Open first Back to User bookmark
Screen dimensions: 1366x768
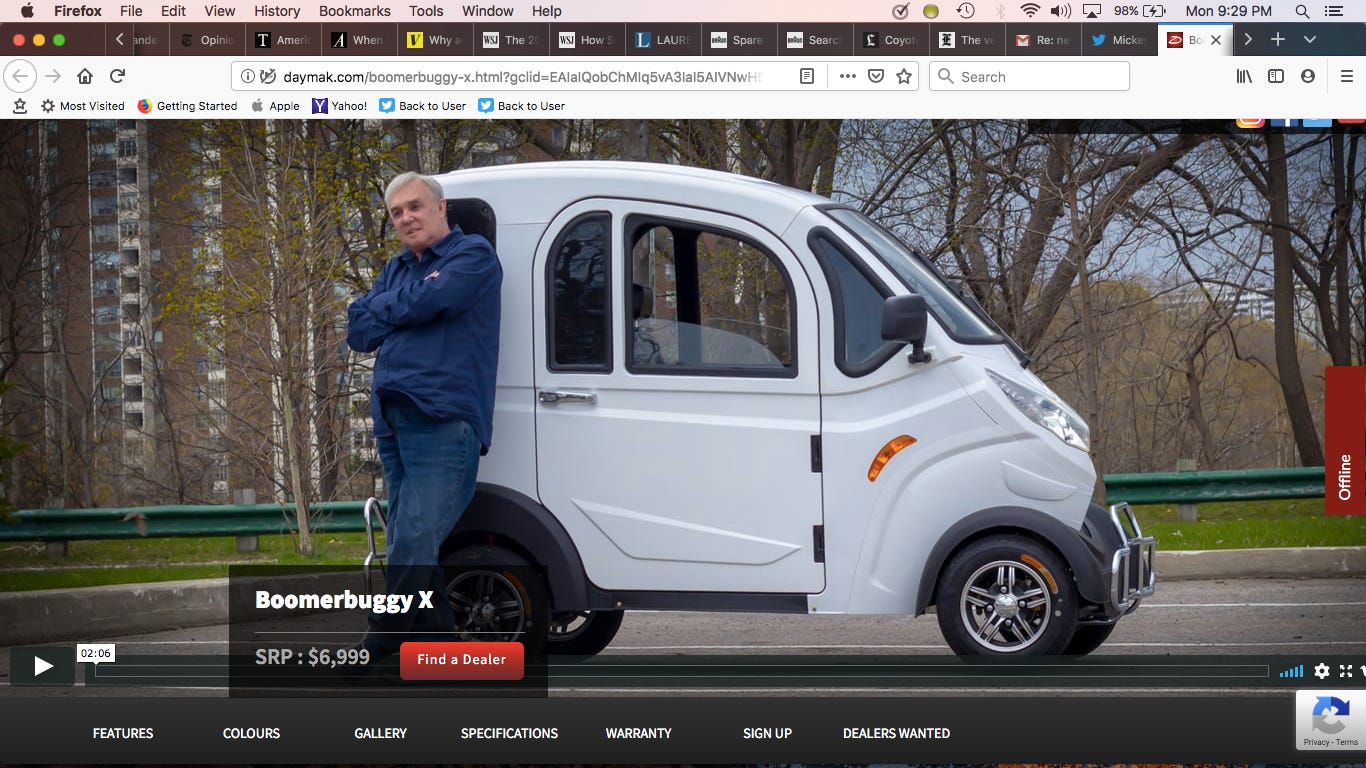(422, 105)
